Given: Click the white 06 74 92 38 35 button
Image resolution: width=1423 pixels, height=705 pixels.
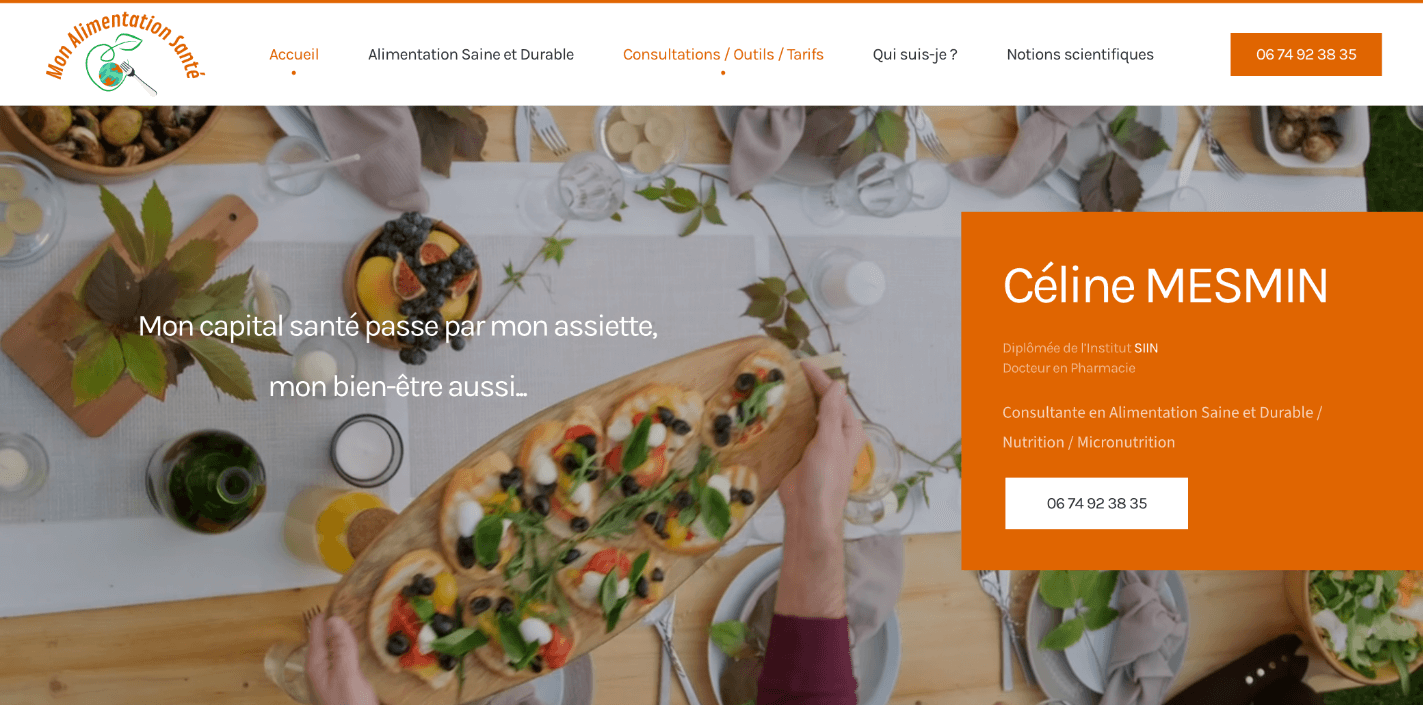Looking at the screenshot, I should point(1096,503).
